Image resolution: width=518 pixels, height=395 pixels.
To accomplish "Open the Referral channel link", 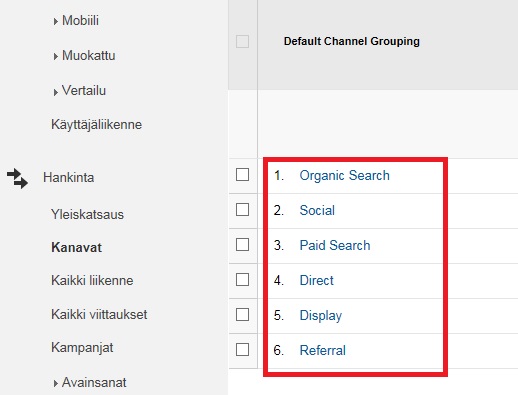I will pyautogui.click(x=322, y=350).
